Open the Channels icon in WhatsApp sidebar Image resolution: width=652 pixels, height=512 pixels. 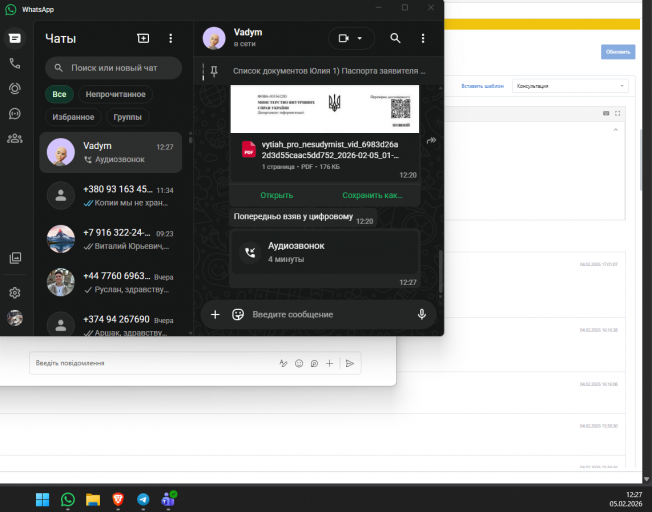point(15,114)
